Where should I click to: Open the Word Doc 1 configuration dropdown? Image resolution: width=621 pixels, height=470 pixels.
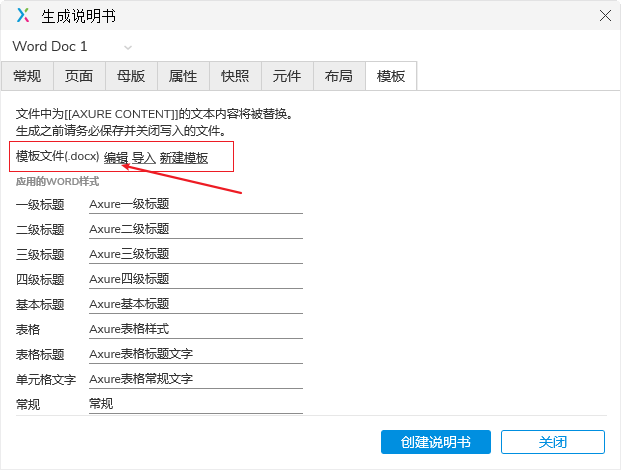click(72, 47)
